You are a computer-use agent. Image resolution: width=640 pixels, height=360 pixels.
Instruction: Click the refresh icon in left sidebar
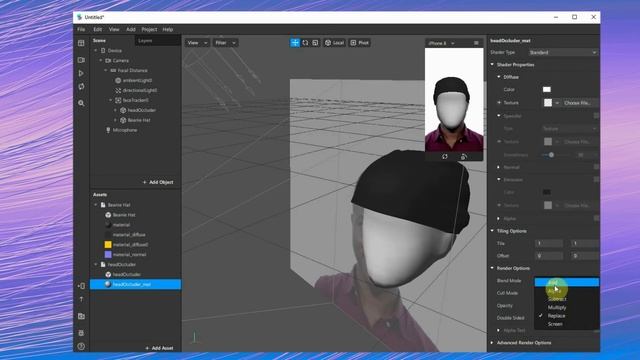81,87
